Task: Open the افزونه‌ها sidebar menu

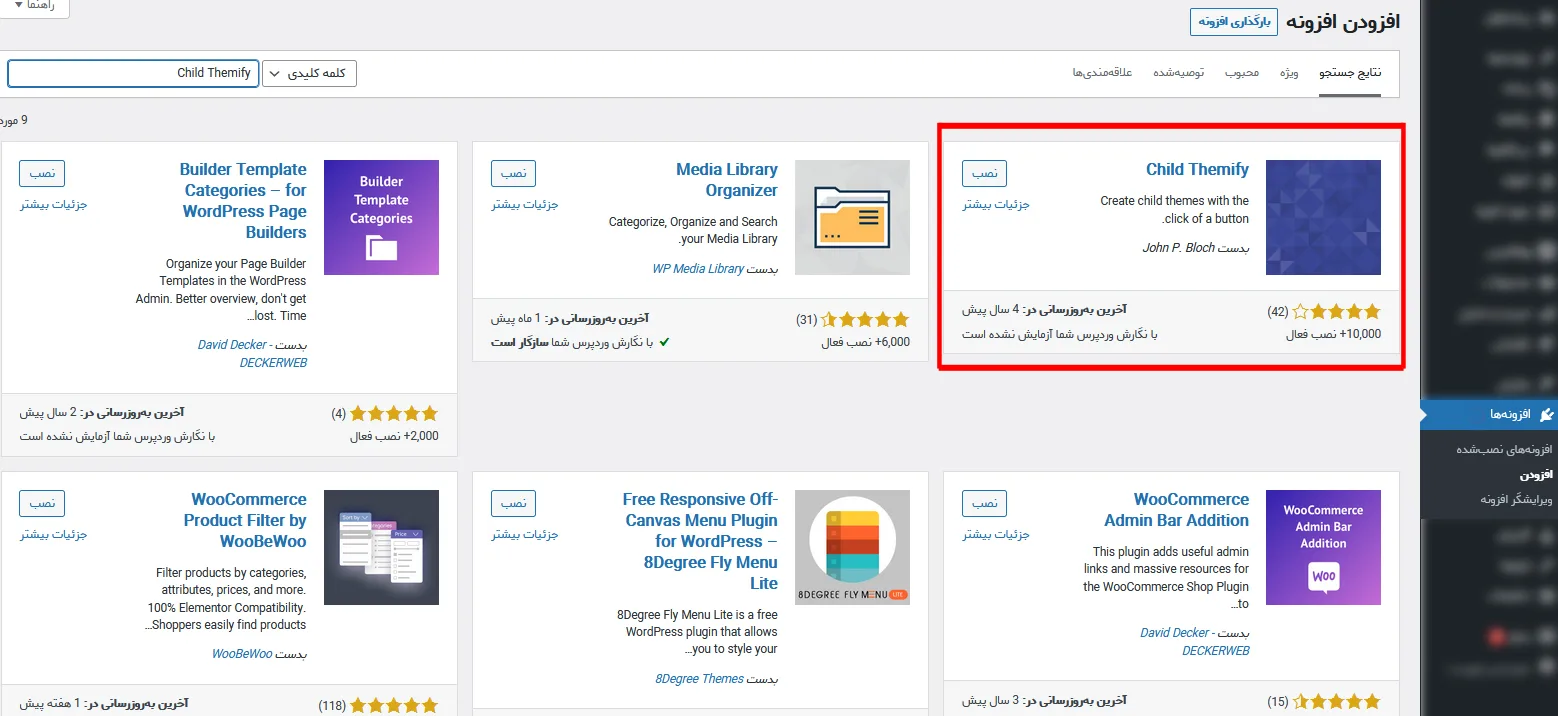Action: [1489, 414]
